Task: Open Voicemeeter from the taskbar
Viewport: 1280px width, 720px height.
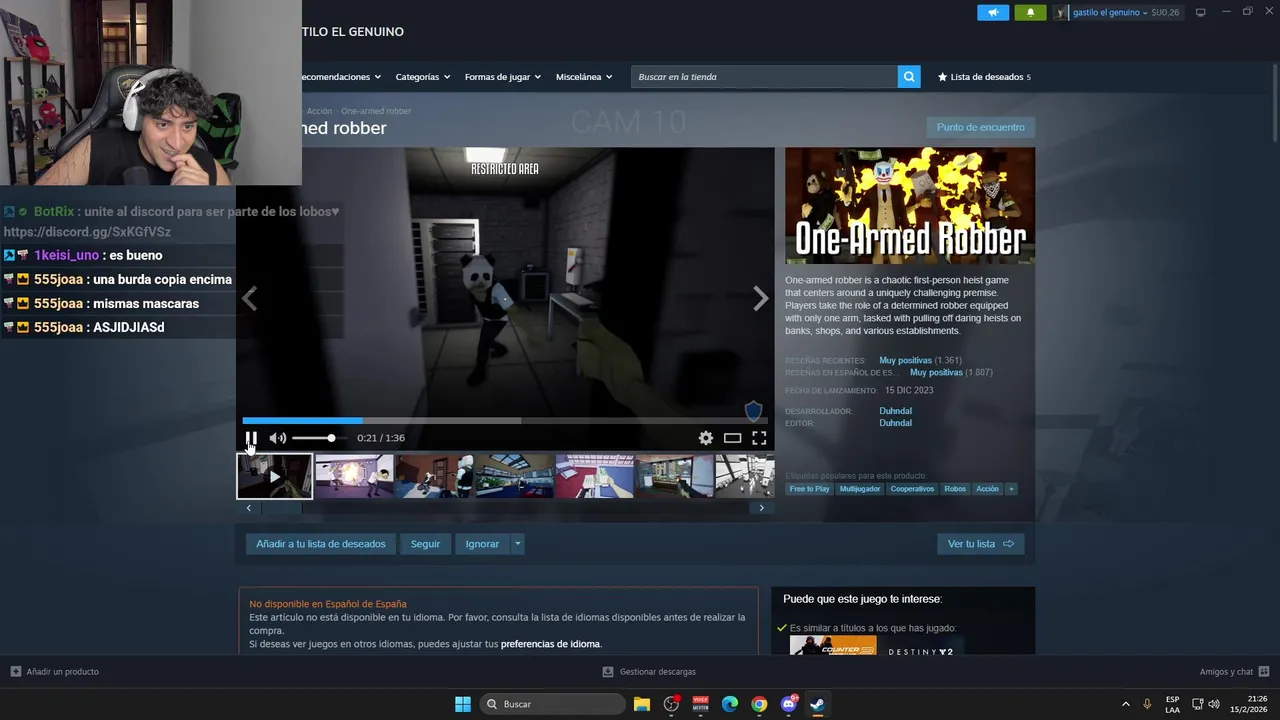Action: [x=700, y=704]
